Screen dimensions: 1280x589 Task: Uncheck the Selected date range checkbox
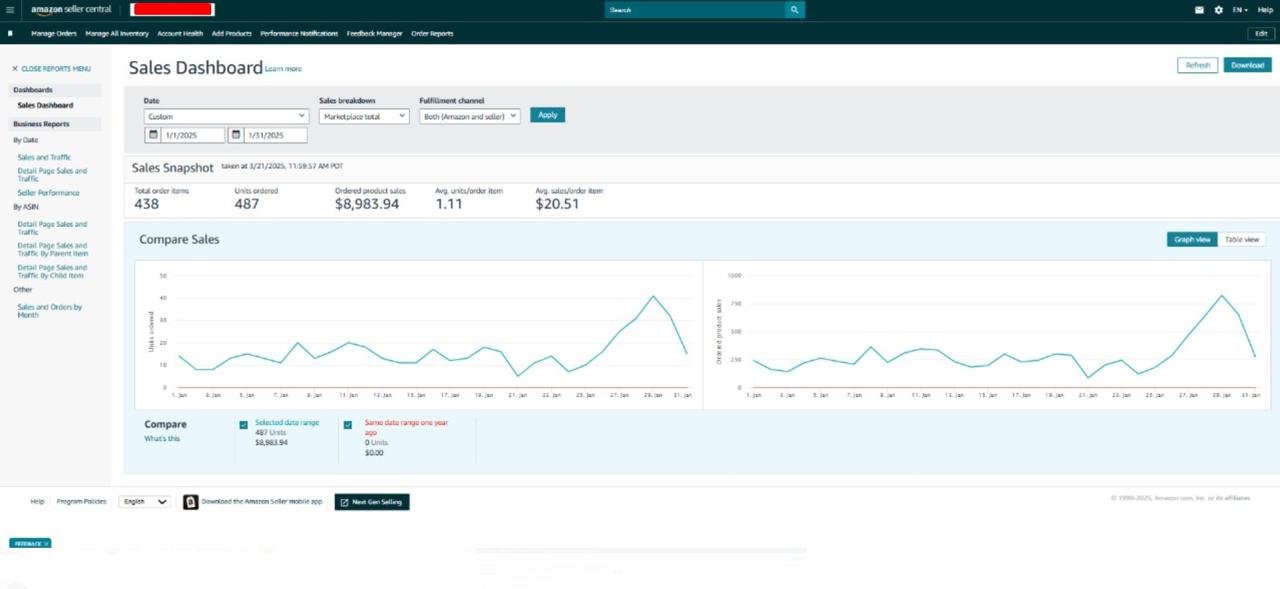(243, 425)
